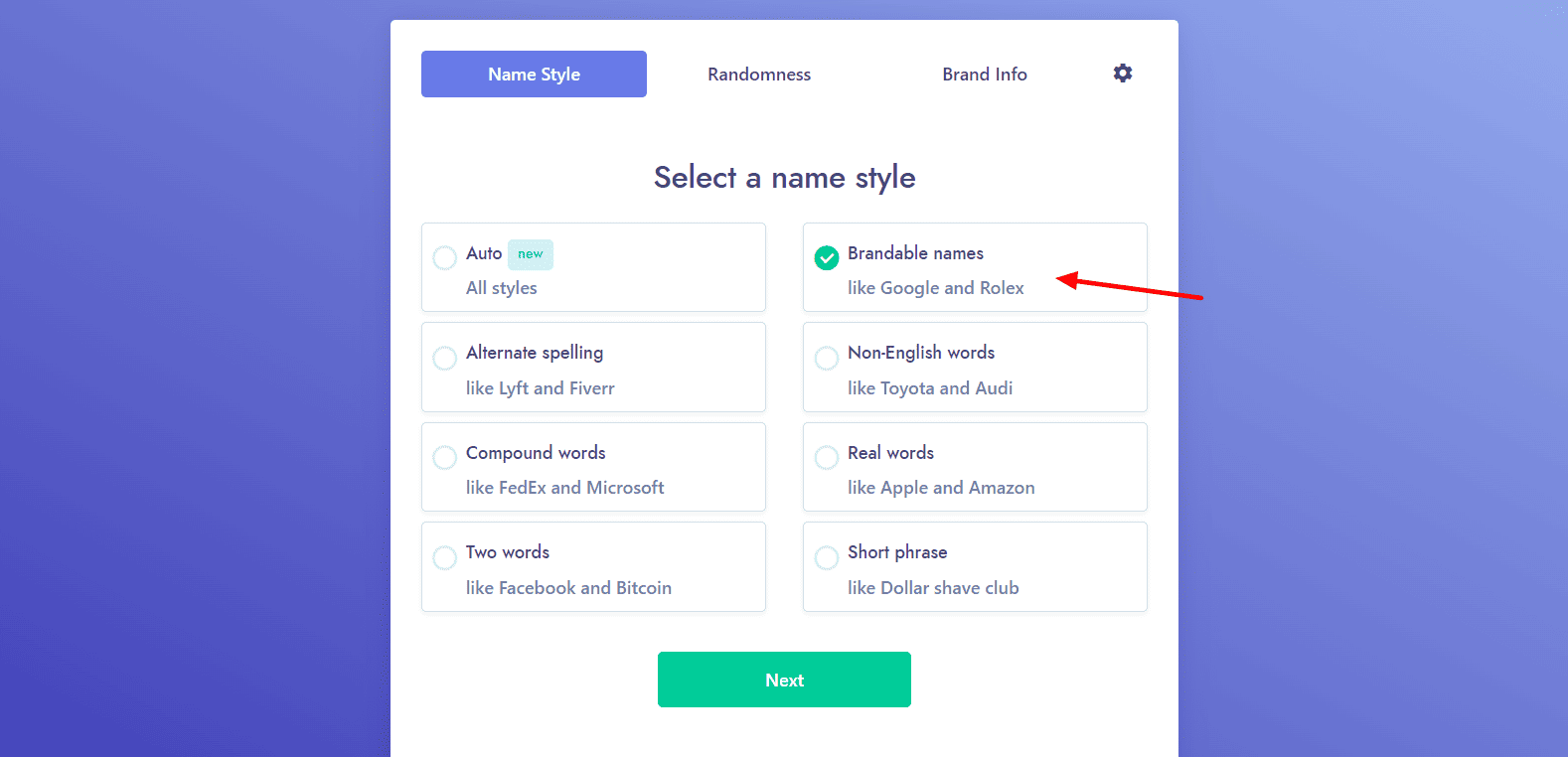Pick the Short phrase radio circle
Image resolution: width=1568 pixels, height=757 pixels.
pyautogui.click(x=827, y=557)
